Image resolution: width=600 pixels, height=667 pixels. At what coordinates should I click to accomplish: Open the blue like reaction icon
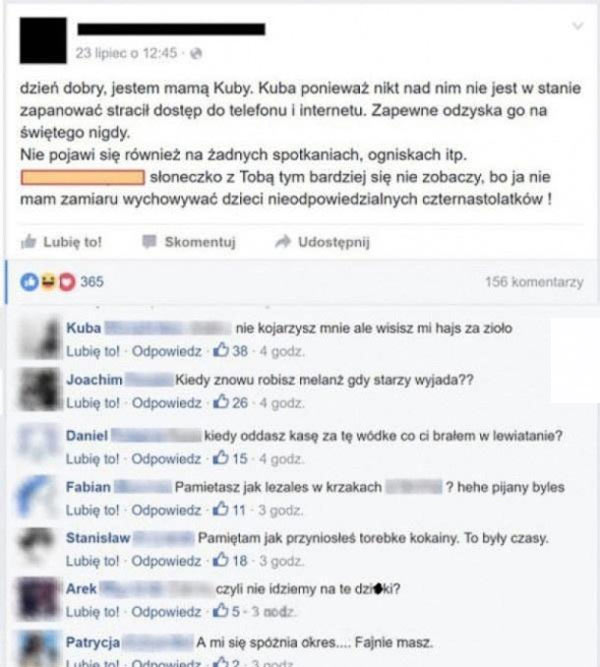coord(29,282)
